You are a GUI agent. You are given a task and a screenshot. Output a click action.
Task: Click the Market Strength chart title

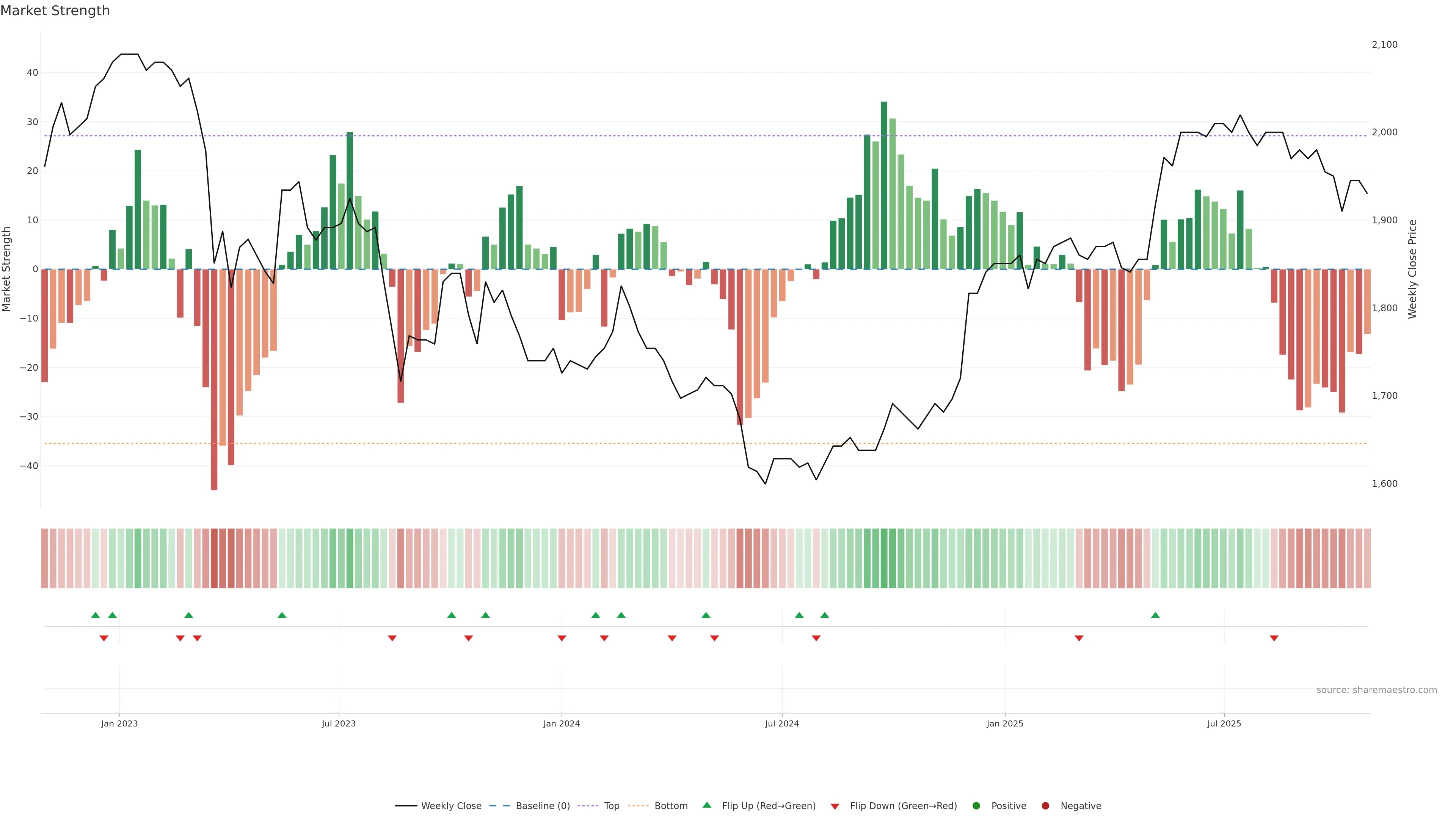55,11
